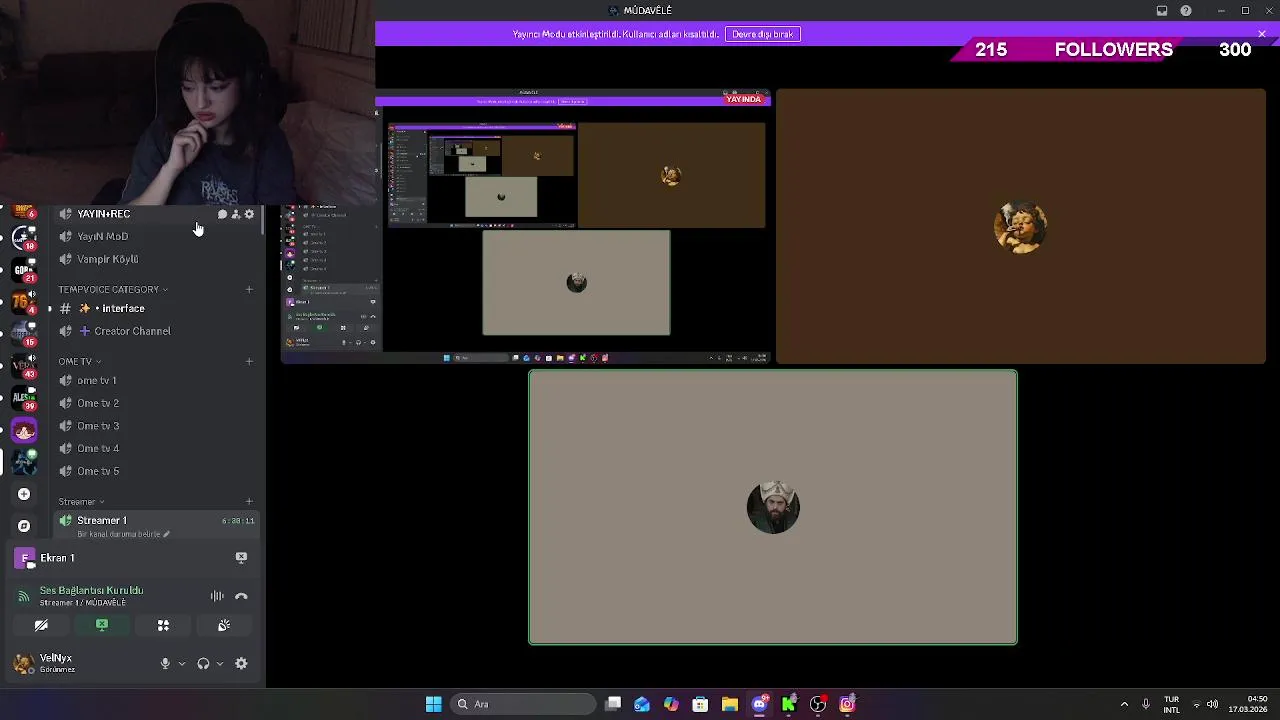The height and width of the screenshot is (720, 1280).
Task: Toggle screen share button
Action: click(x=102, y=626)
